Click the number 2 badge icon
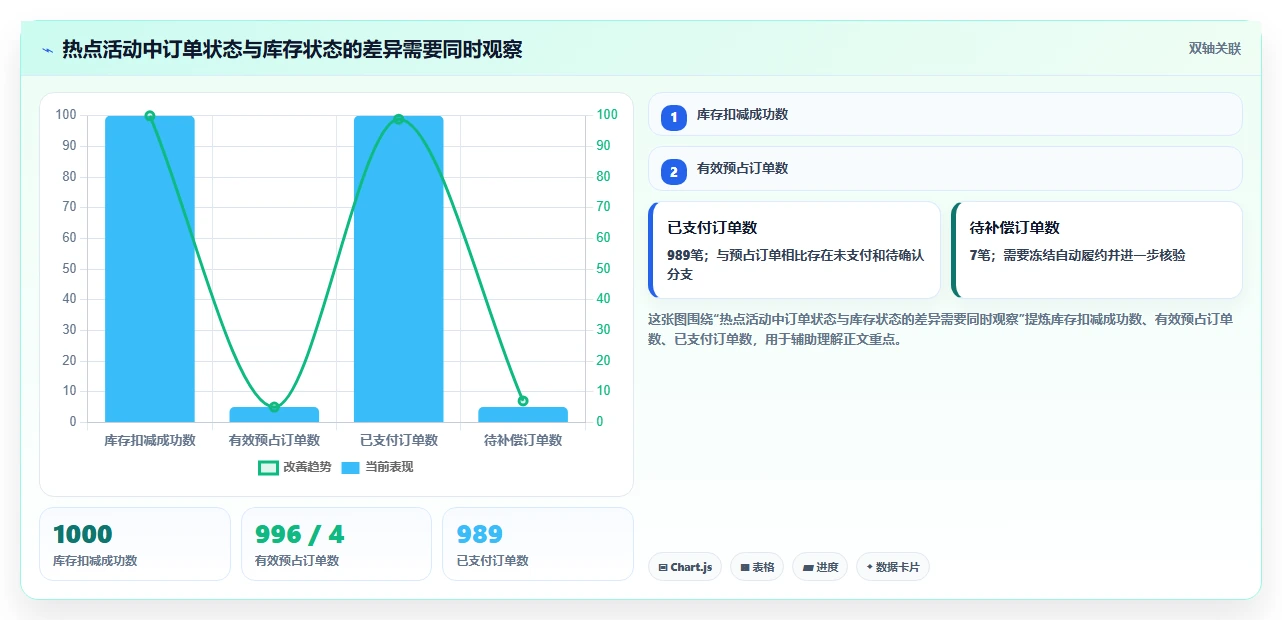 674,171
